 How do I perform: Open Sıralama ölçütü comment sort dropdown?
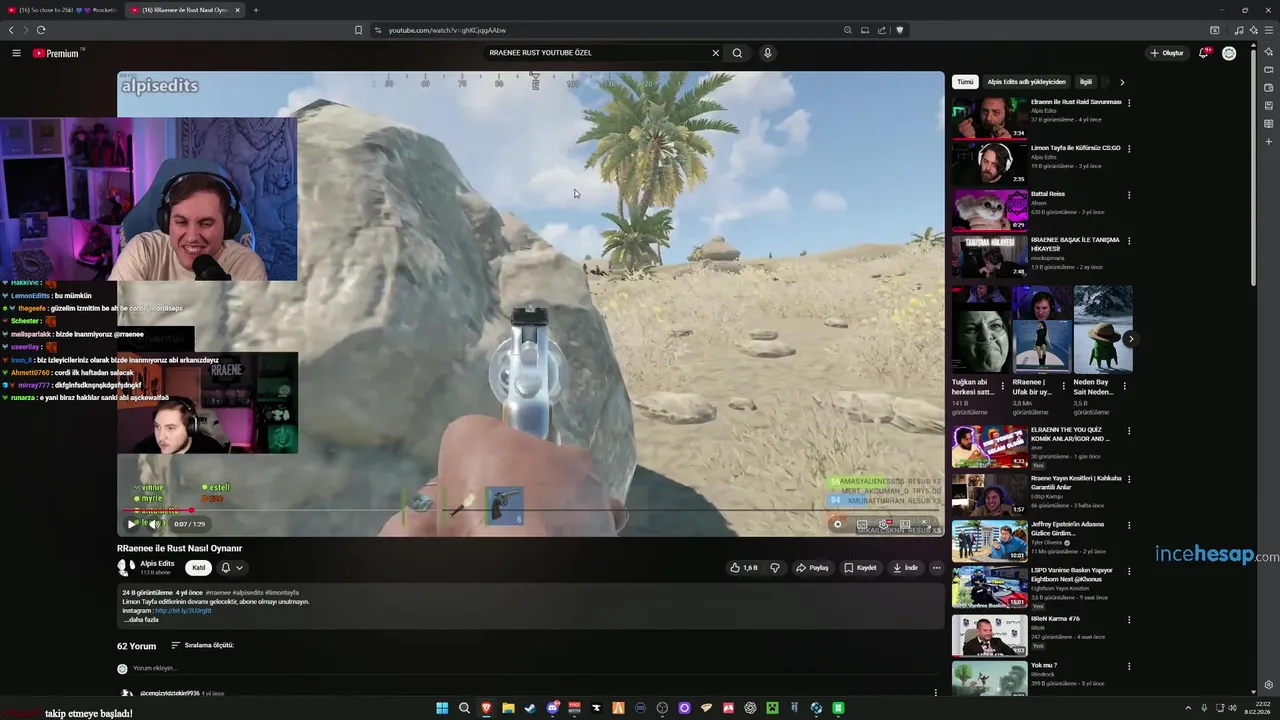click(202, 646)
